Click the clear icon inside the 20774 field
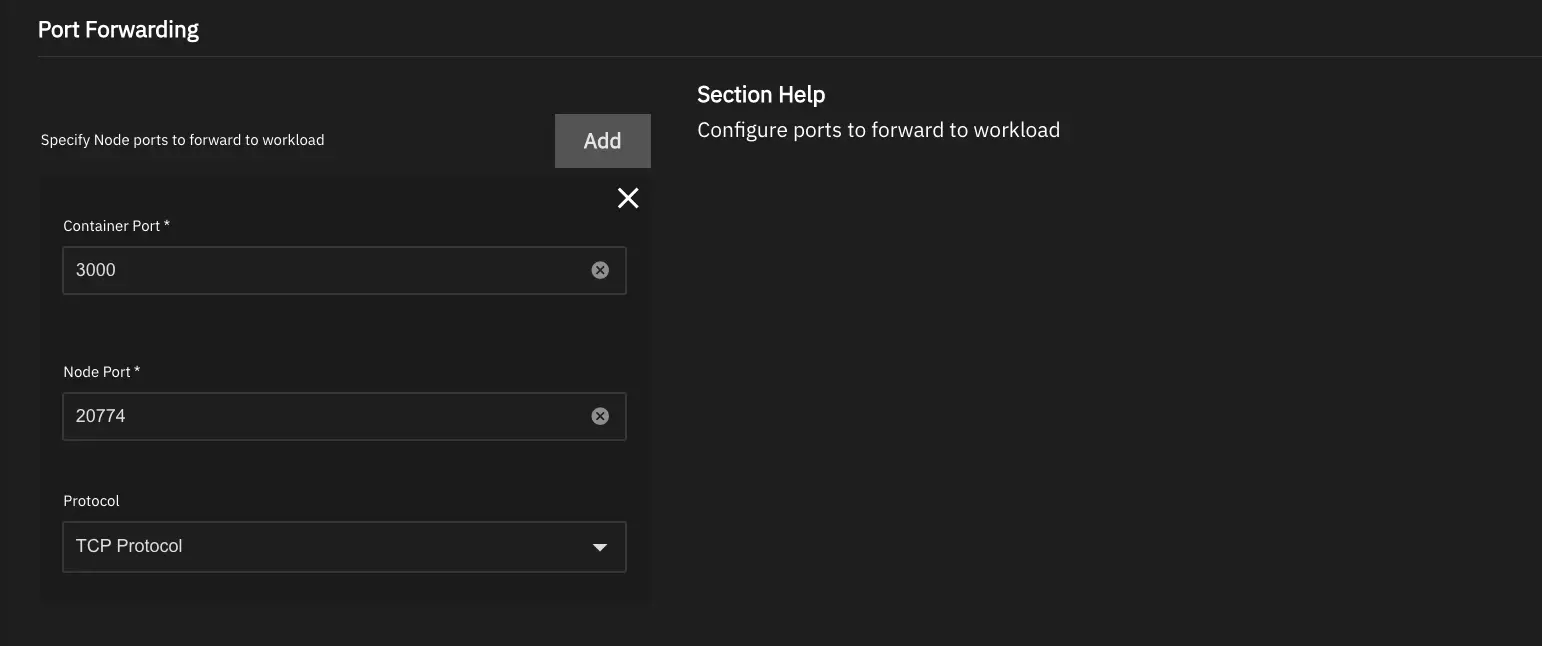This screenshot has width=1542, height=646. click(600, 415)
